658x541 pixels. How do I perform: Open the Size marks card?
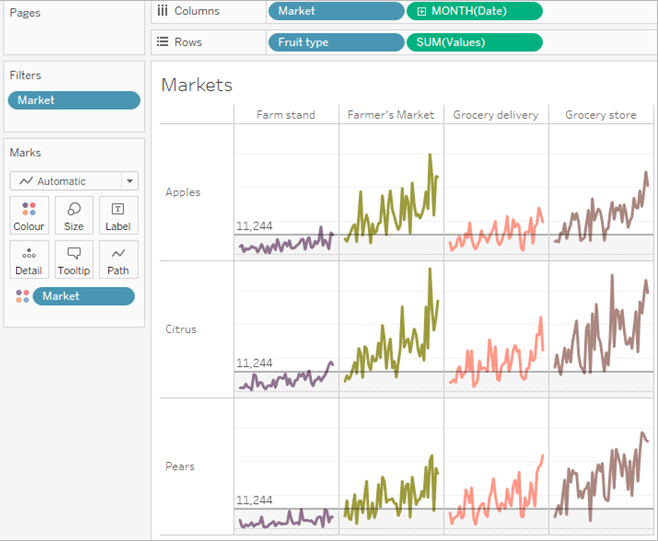[x=74, y=216]
